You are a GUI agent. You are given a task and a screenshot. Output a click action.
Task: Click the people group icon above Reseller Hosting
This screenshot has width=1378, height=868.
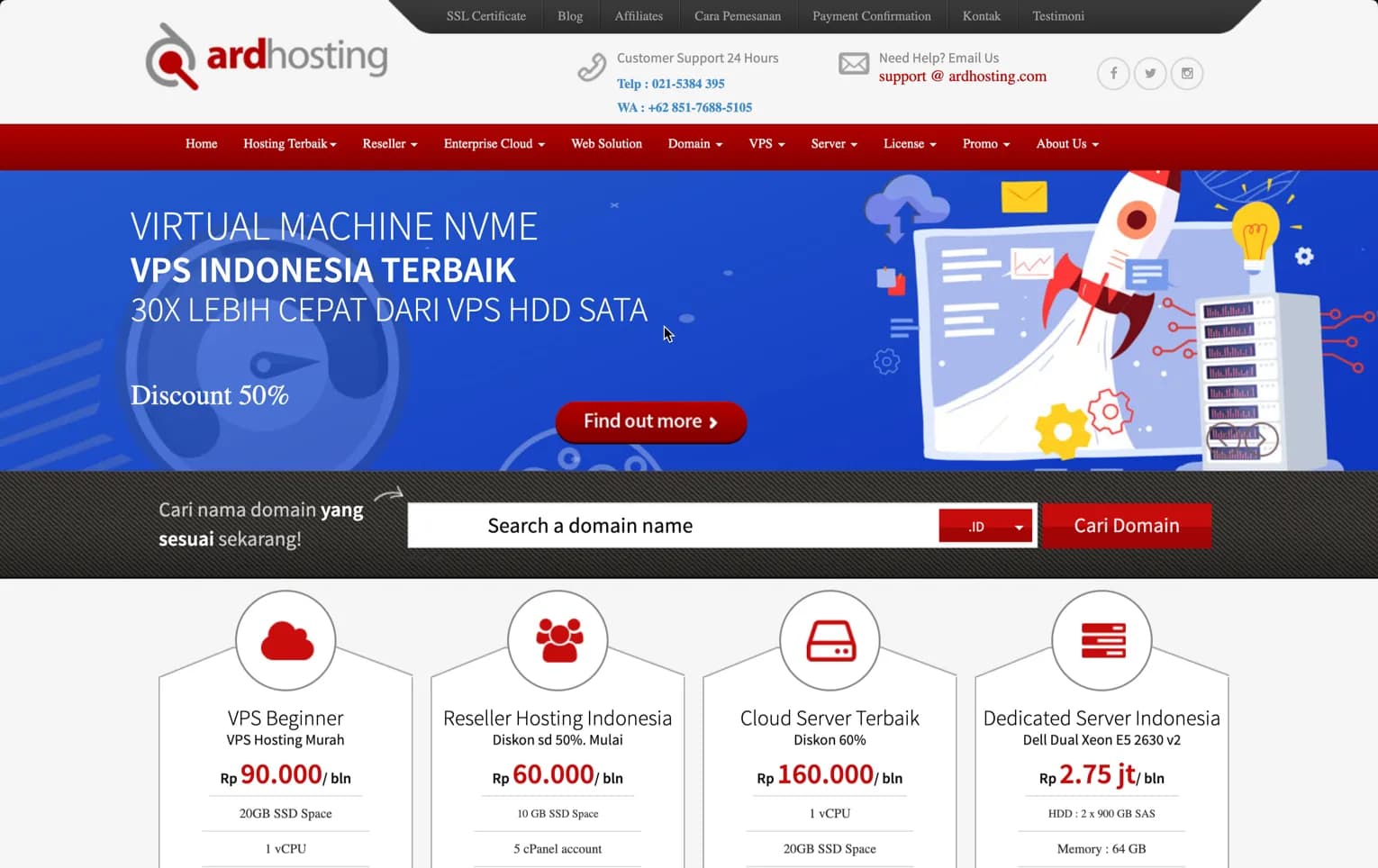click(x=558, y=640)
